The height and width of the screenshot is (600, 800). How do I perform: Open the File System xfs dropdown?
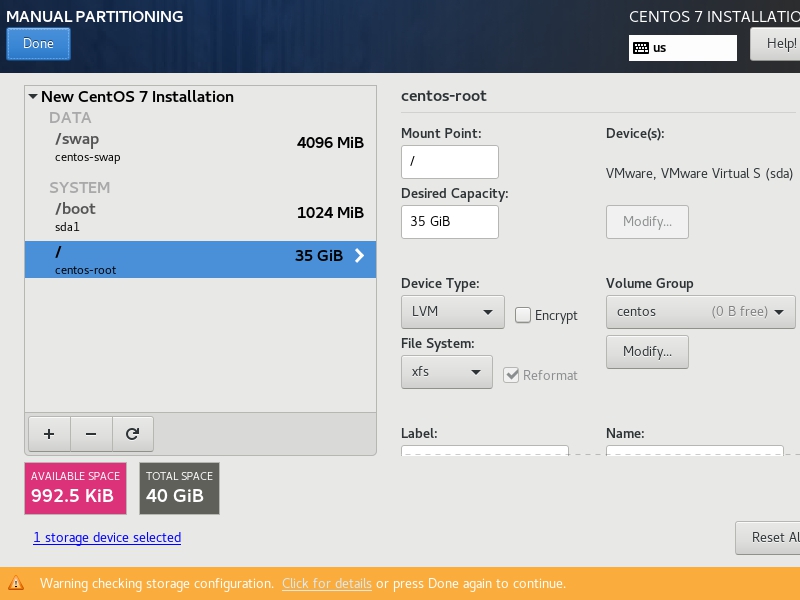point(446,372)
